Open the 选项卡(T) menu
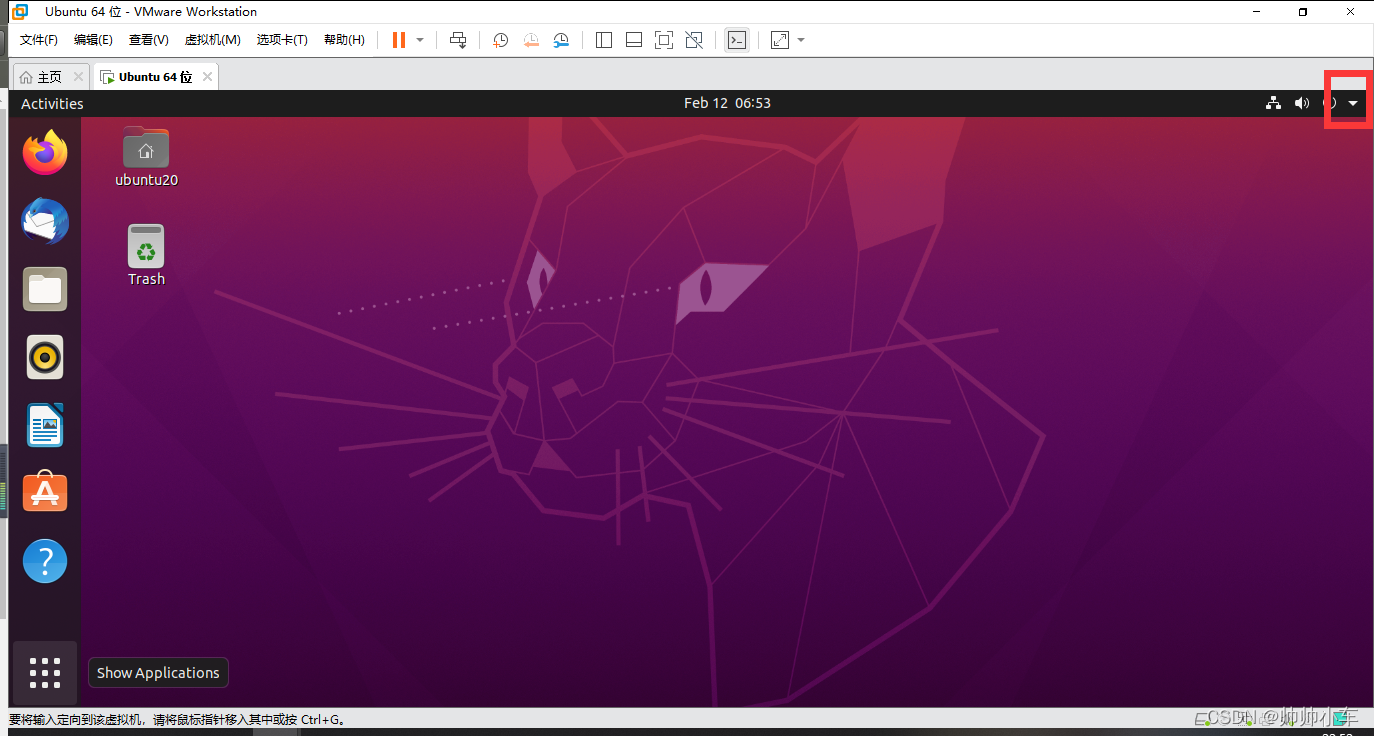Viewport: 1374px width, 736px height. 282,40
